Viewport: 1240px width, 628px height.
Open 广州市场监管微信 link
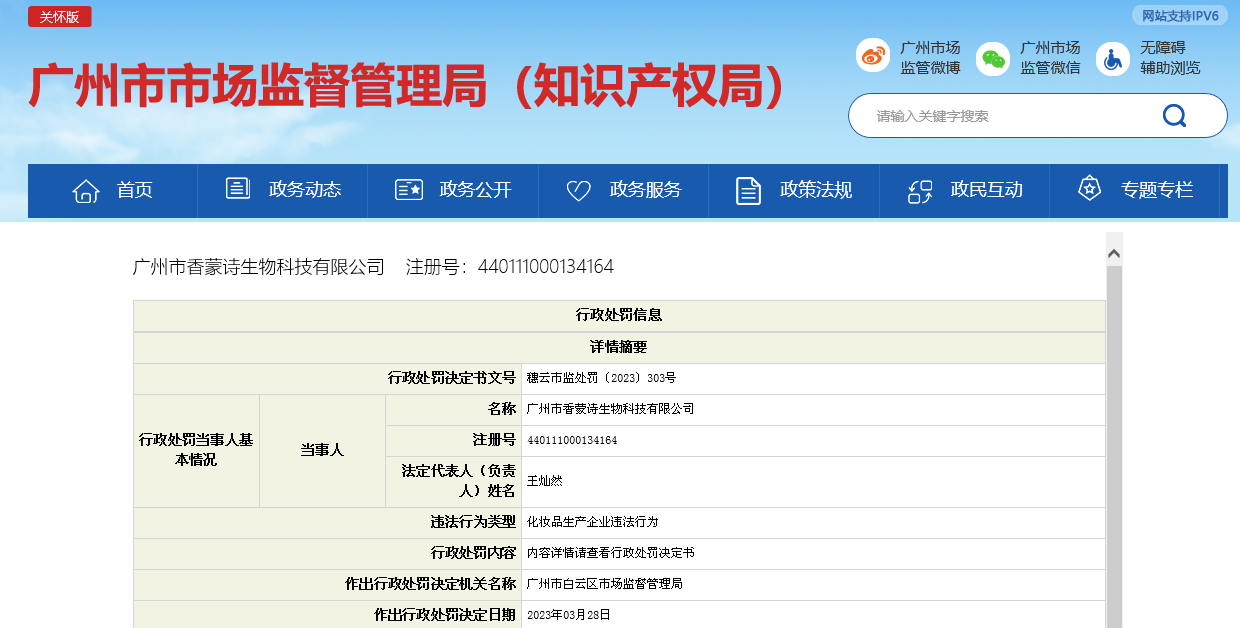point(1050,58)
